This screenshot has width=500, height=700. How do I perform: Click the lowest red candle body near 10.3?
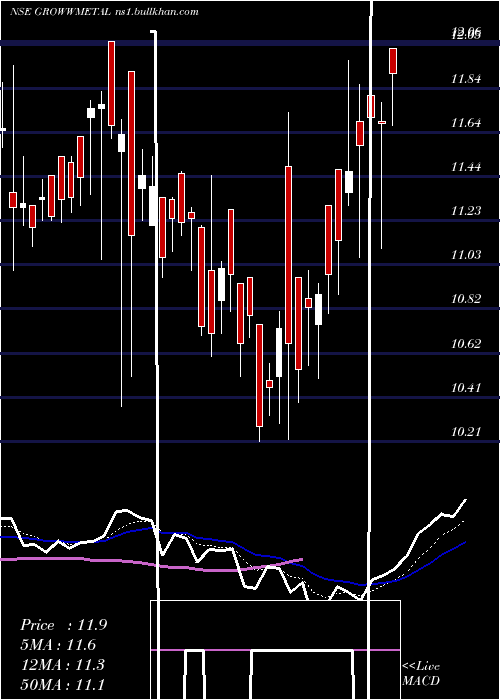(259, 375)
